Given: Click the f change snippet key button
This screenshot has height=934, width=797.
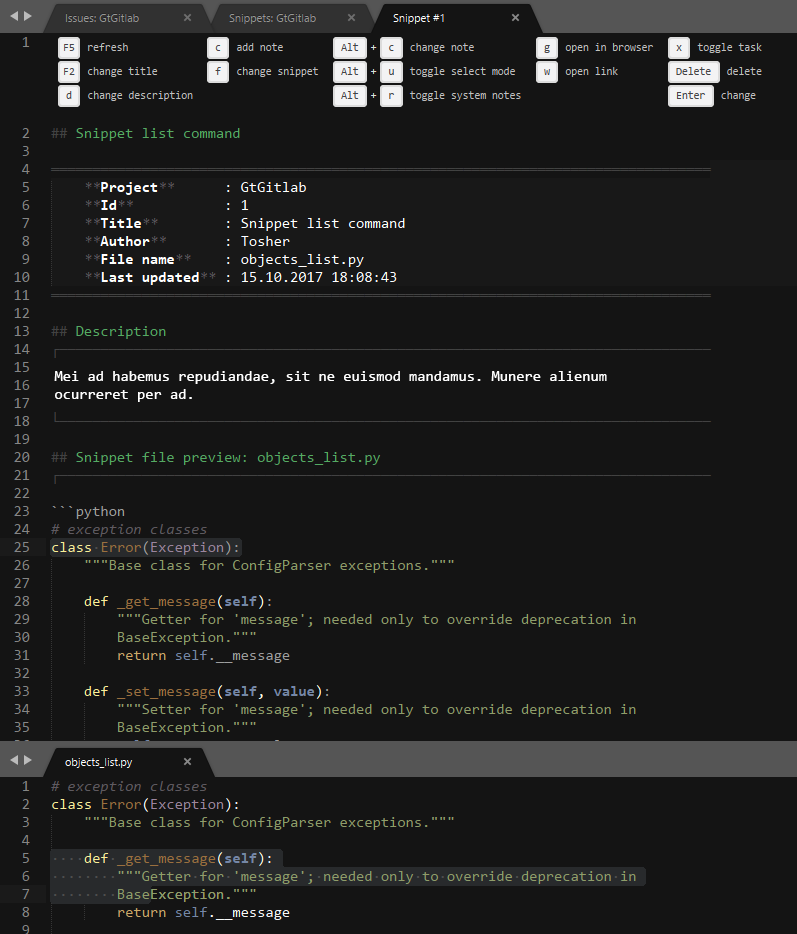Looking at the screenshot, I should tap(218, 71).
